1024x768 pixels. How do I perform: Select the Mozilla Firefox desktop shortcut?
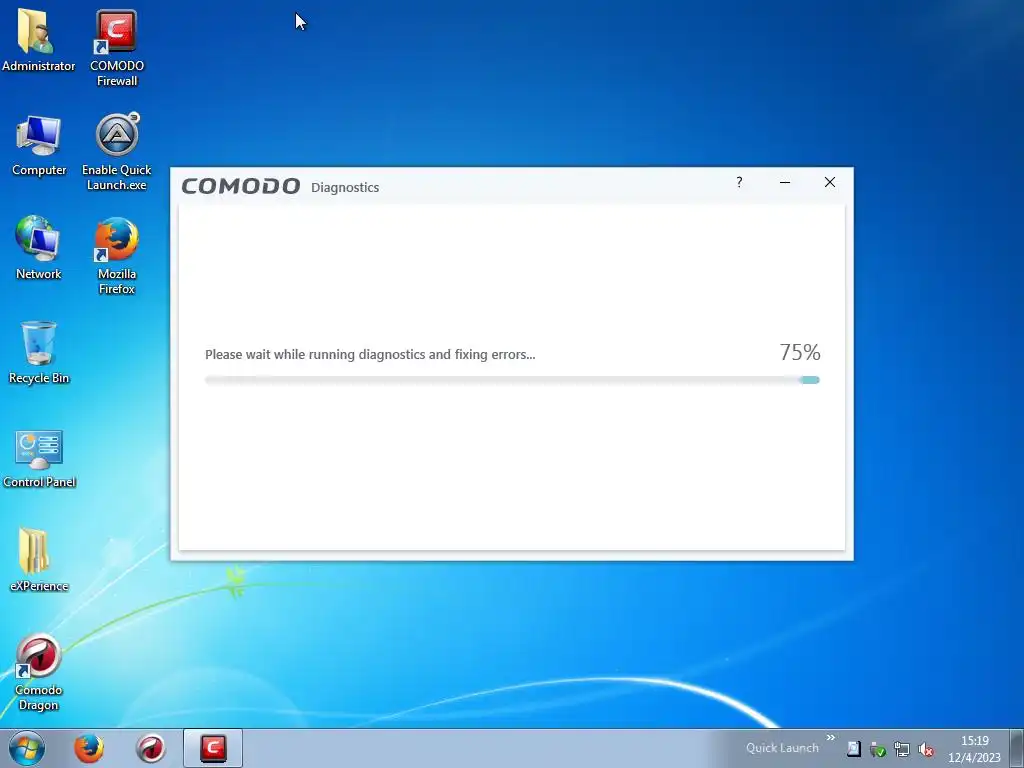[x=116, y=255]
